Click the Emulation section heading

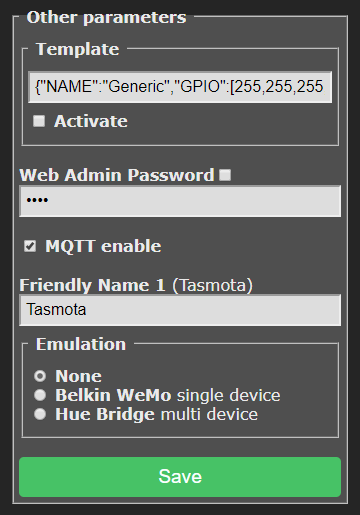(81, 344)
